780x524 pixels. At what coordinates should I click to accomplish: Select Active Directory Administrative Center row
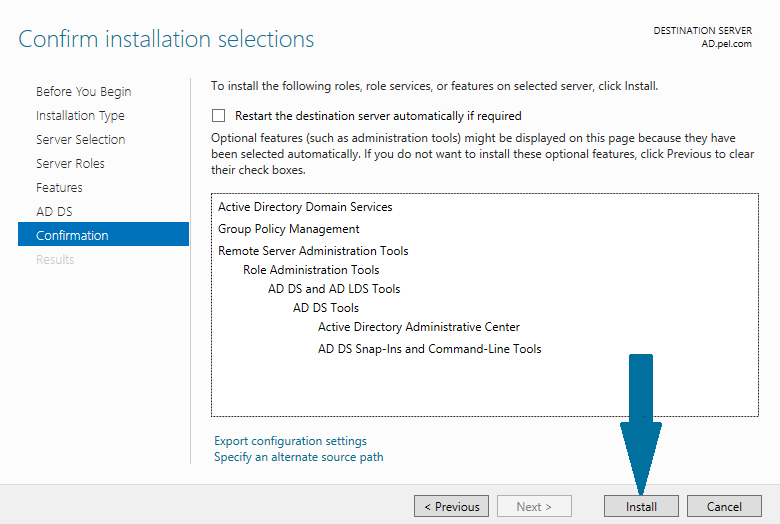(x=419, y=327)
